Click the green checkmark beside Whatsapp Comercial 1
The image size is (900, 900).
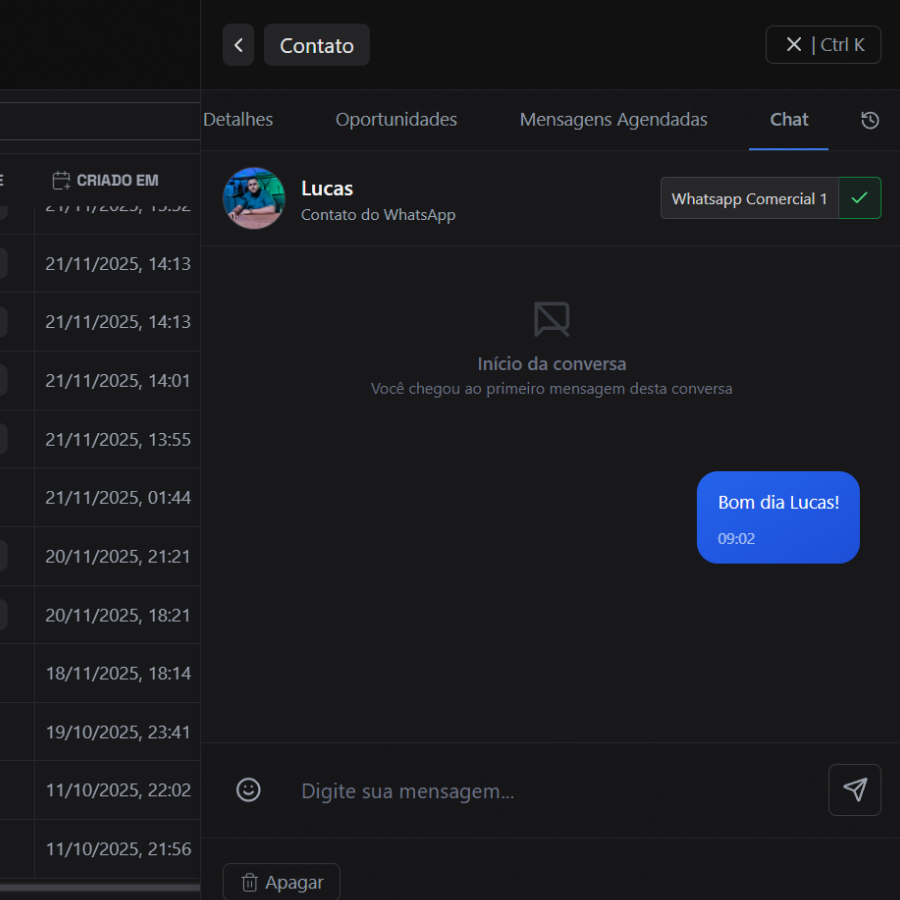pos(859,198)
